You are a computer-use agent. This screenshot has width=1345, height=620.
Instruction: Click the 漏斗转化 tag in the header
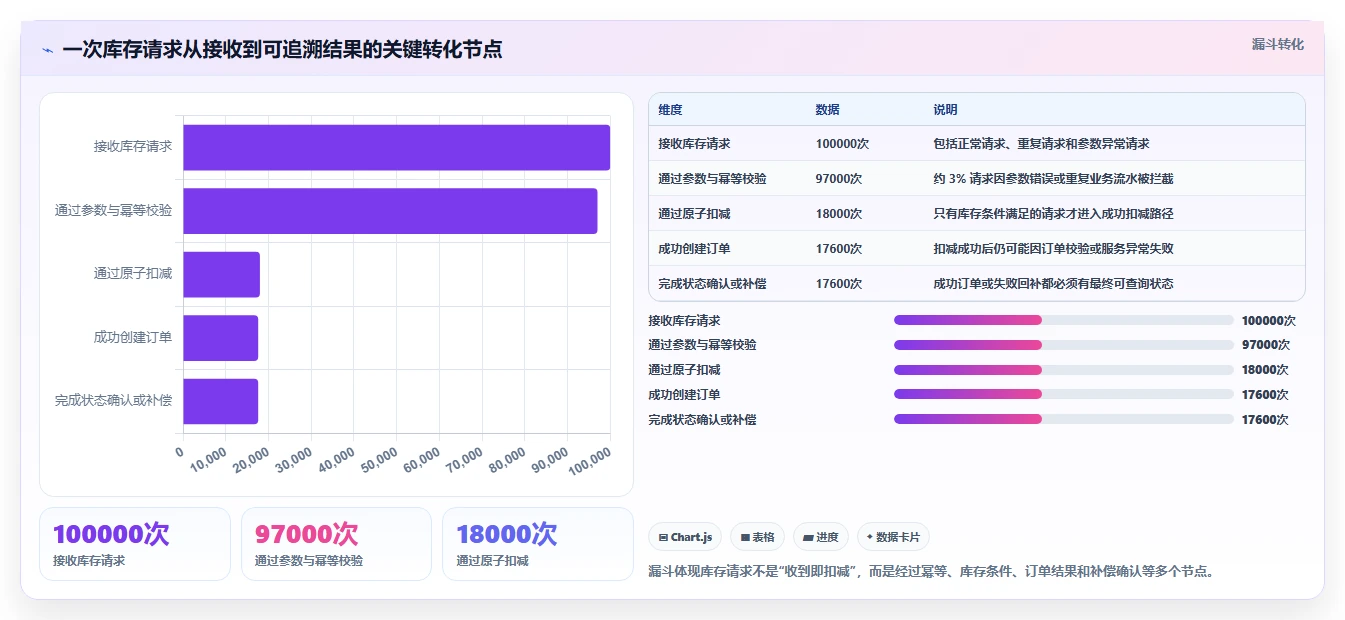click(x=1277, y=44)
